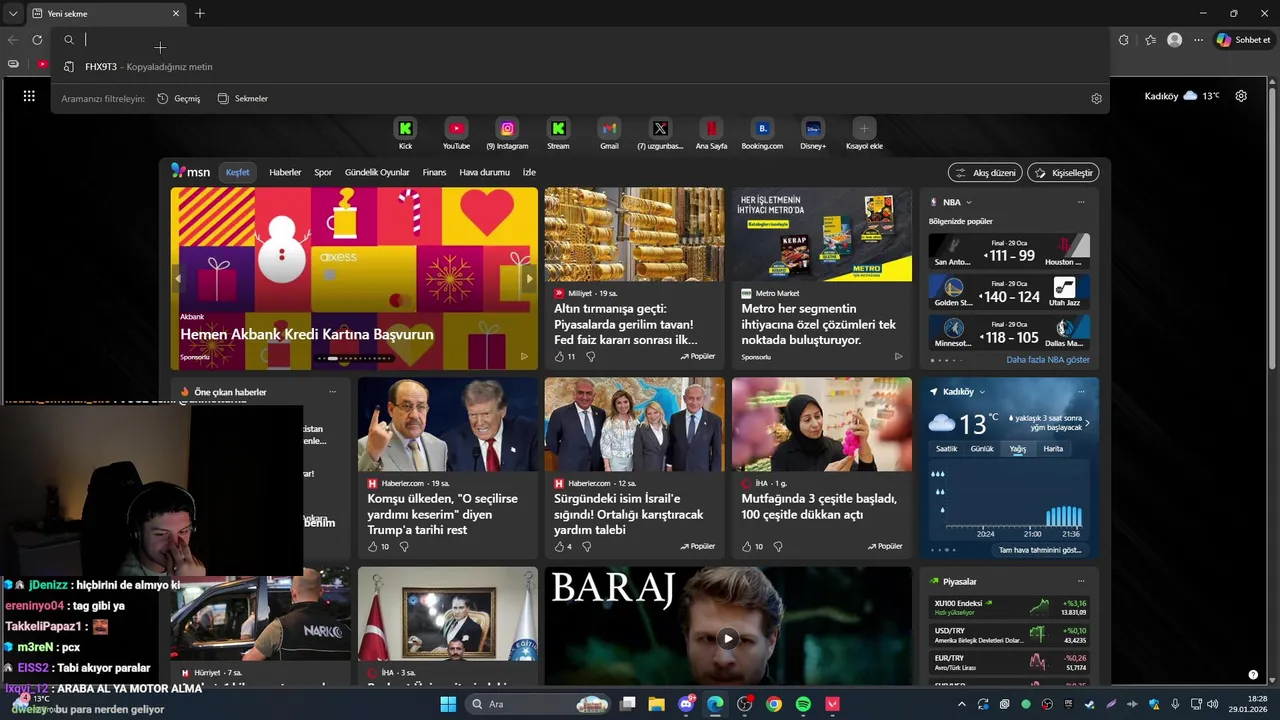
Task: Expand the NBA league dropdown chevron
Action: (x=968, y=202)
